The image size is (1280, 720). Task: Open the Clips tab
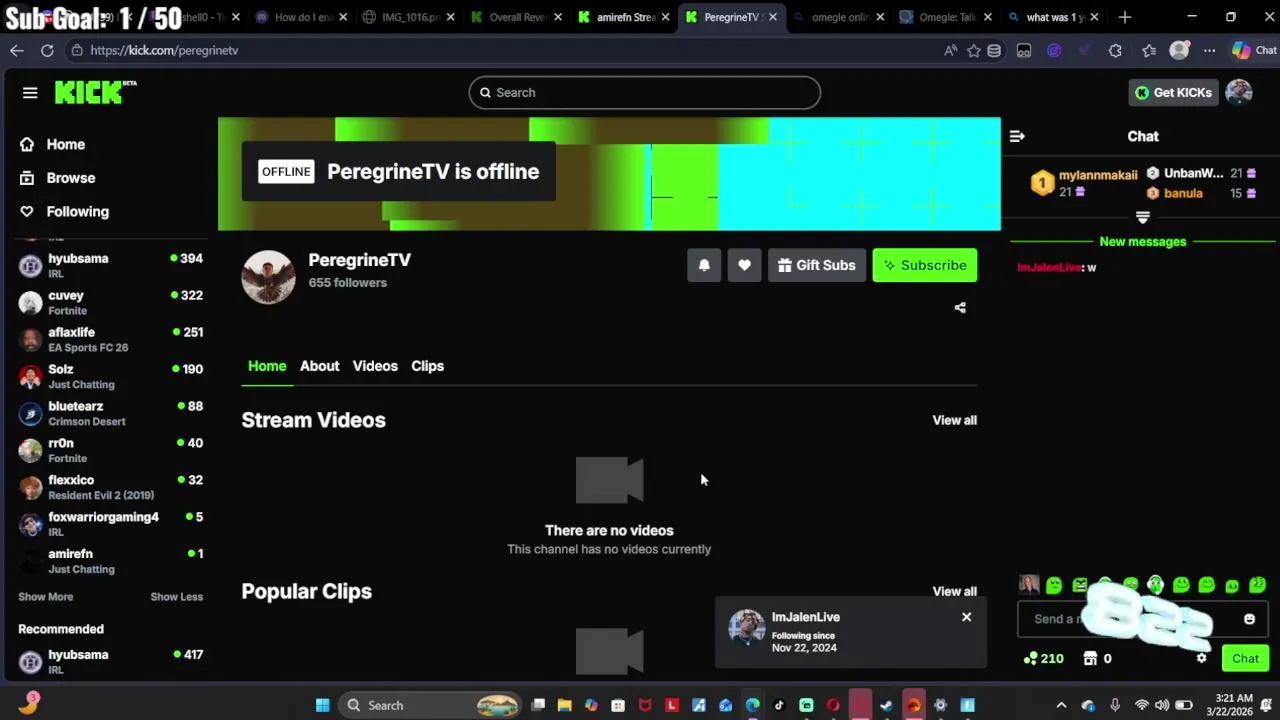427,366
